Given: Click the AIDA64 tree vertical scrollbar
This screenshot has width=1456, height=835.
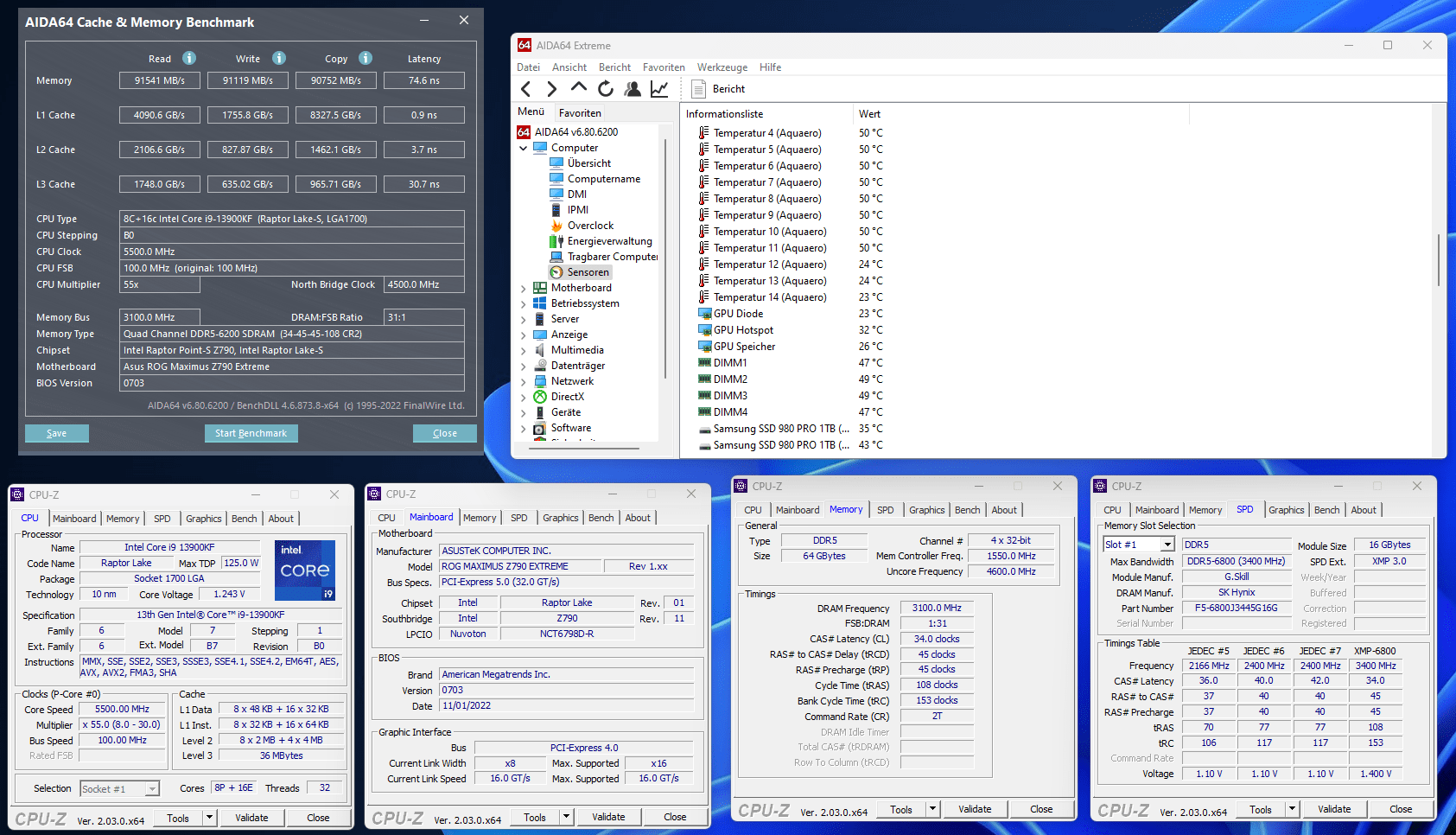Looking at the screenshot, I should pos(664,259).
